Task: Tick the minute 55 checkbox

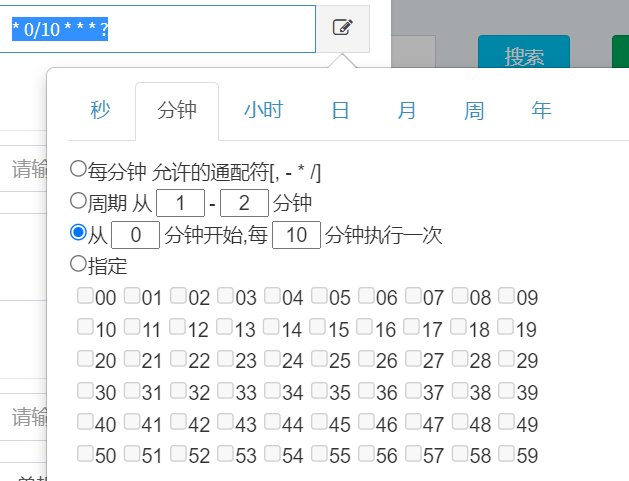Action: tap(319, 454)
